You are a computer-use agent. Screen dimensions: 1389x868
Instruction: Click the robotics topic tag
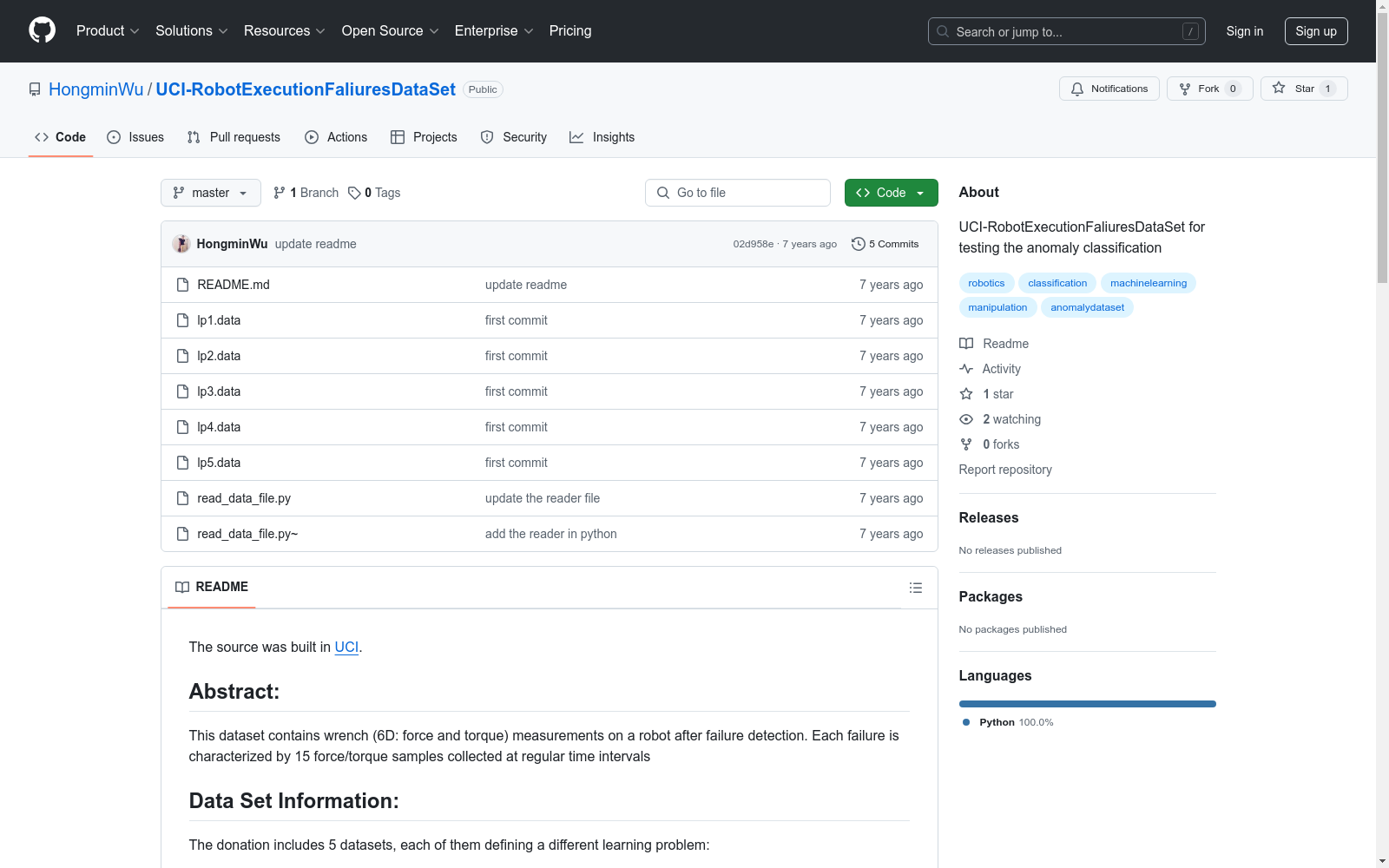(986, 283)
